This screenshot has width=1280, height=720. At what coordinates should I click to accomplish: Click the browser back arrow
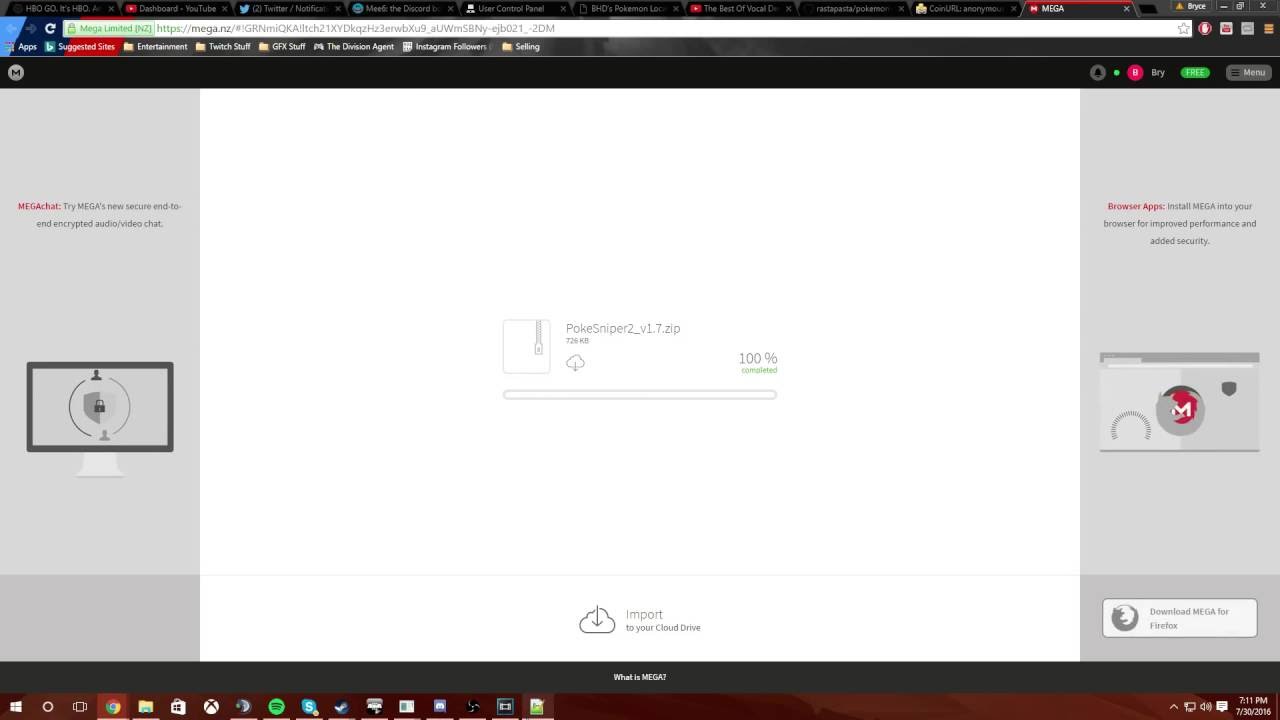11,28
